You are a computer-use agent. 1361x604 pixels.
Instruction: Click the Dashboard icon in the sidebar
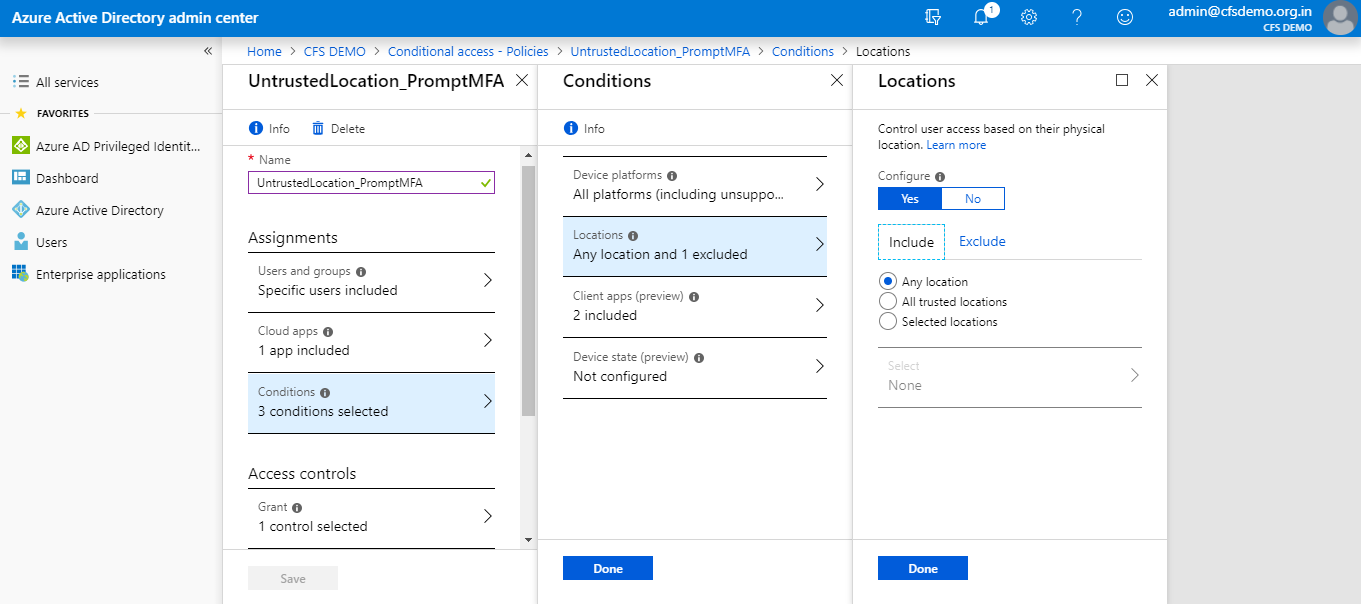coord(20,178)
